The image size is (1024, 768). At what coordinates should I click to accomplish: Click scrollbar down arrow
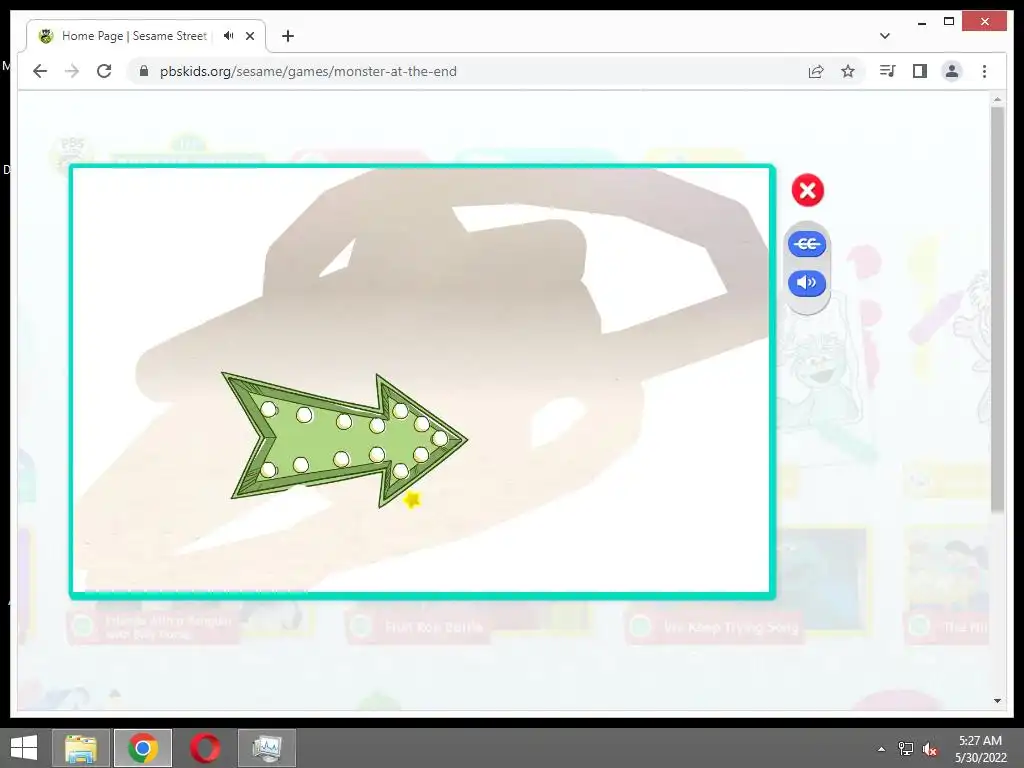coord(997,701)
